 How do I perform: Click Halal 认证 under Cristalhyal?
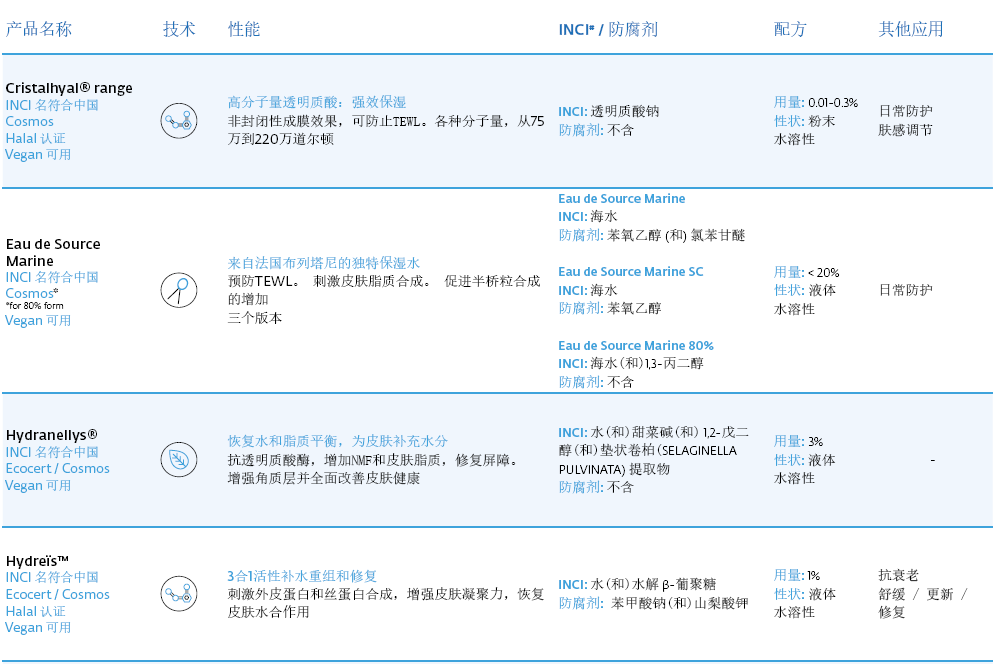pos(36,138)
